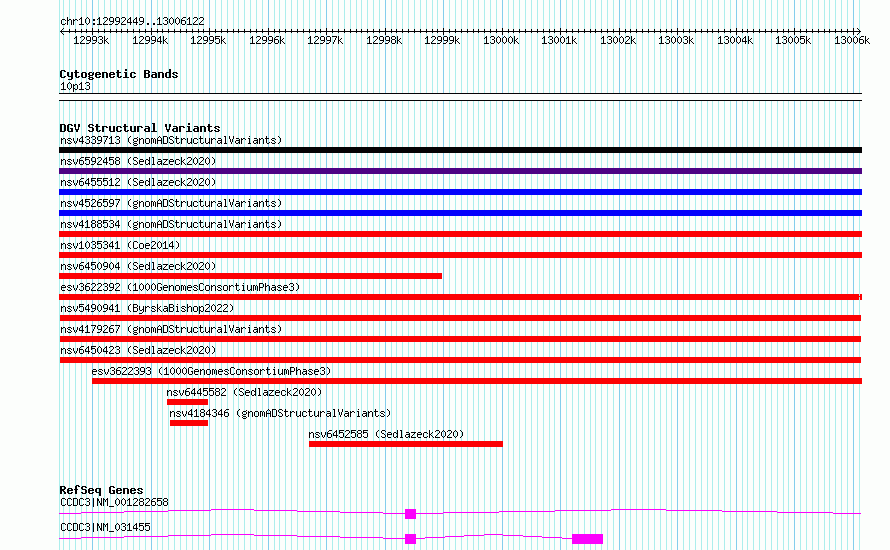Open the CCDC3|NM_031455 transcript label

(105, 527)
